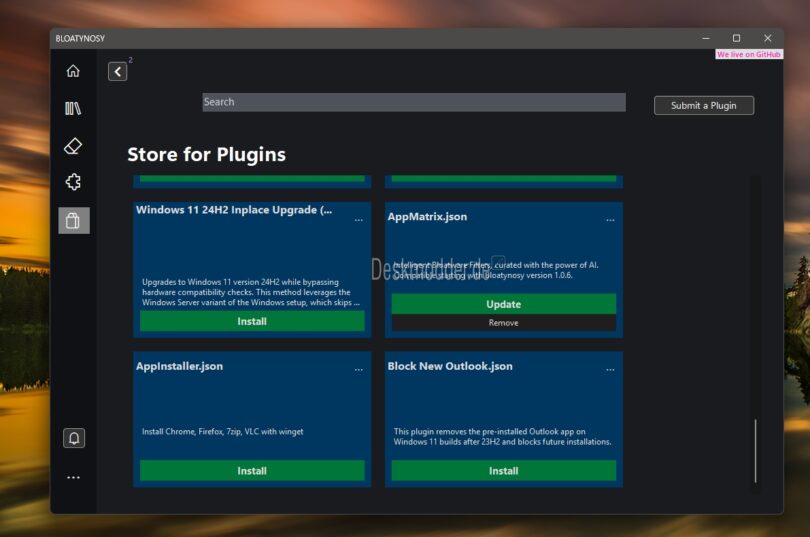Close the BLOATYNOSY window
The height and width of the screenshot is (537, 810).
[x=768, y=38]
